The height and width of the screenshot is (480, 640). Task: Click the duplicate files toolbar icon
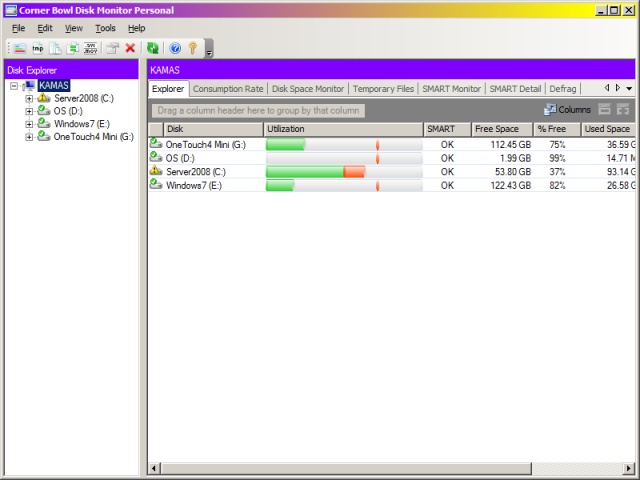coord(73,48)
